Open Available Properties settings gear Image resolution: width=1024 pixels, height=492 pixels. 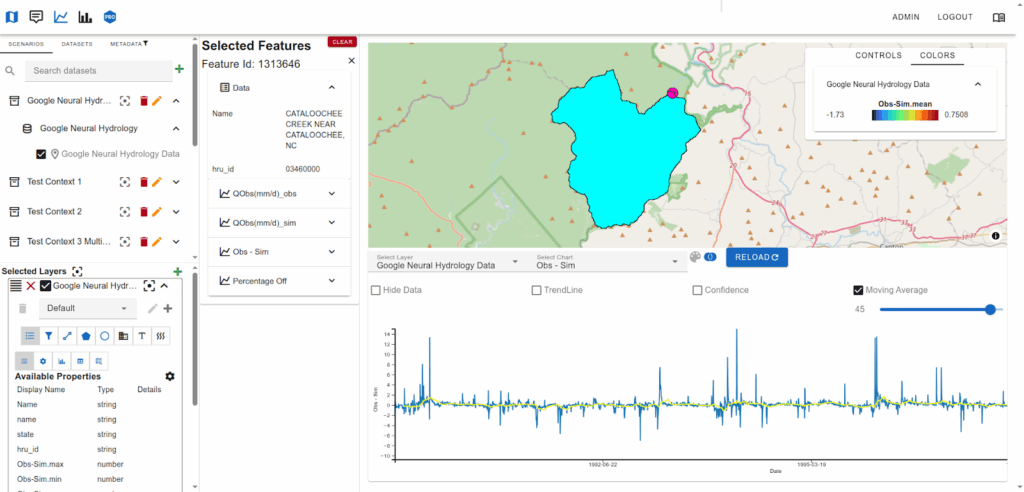(x=170, y=376)
